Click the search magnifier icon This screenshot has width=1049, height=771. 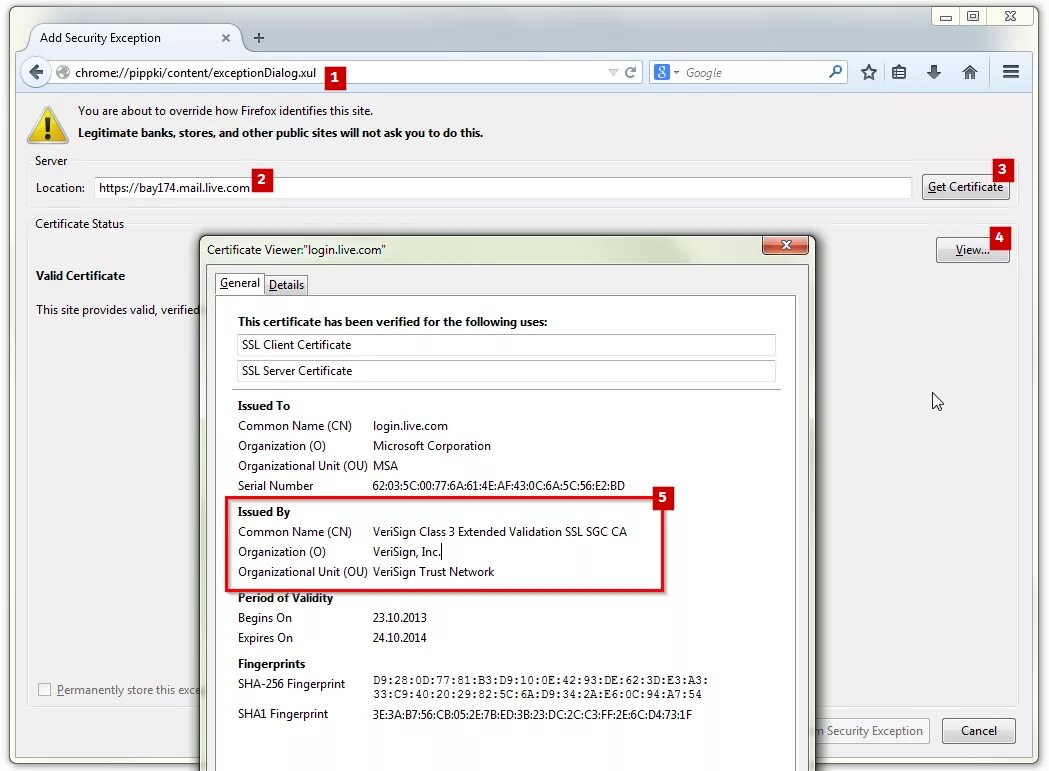click(x=835, y=72)
